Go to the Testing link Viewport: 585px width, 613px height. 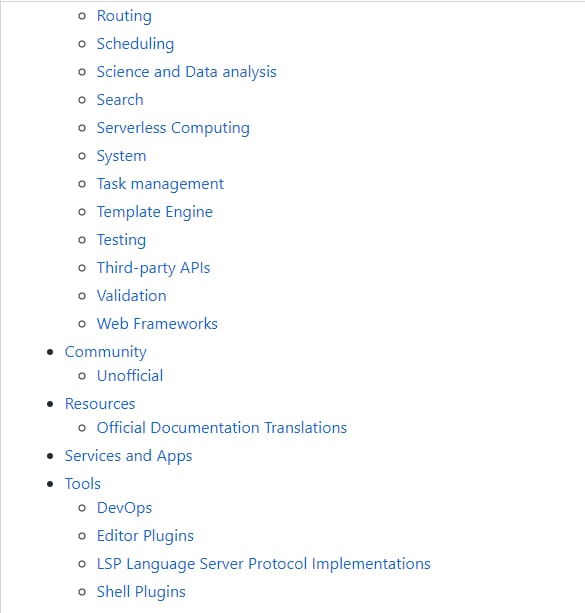(121, 240)
